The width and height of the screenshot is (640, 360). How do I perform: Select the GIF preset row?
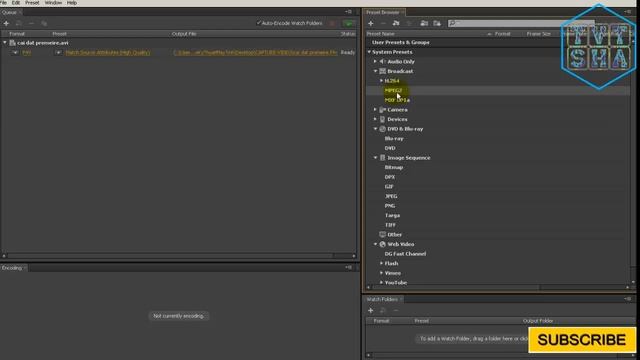[498, 186]
